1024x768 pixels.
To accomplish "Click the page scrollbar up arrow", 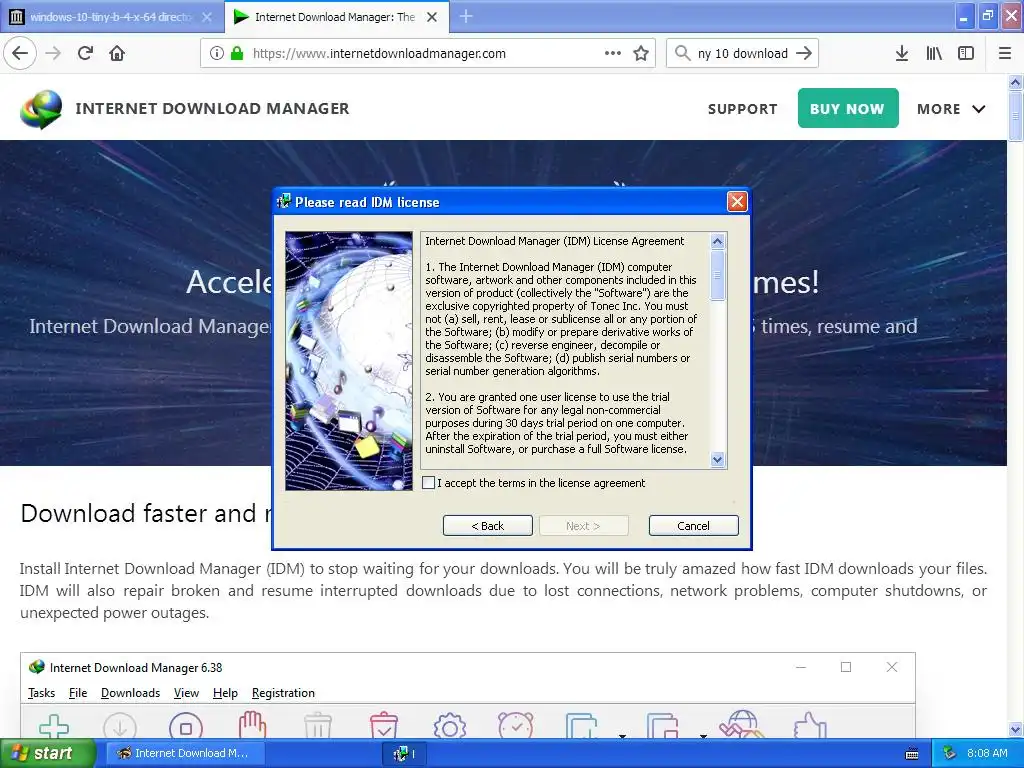I will click(1016, 82).
